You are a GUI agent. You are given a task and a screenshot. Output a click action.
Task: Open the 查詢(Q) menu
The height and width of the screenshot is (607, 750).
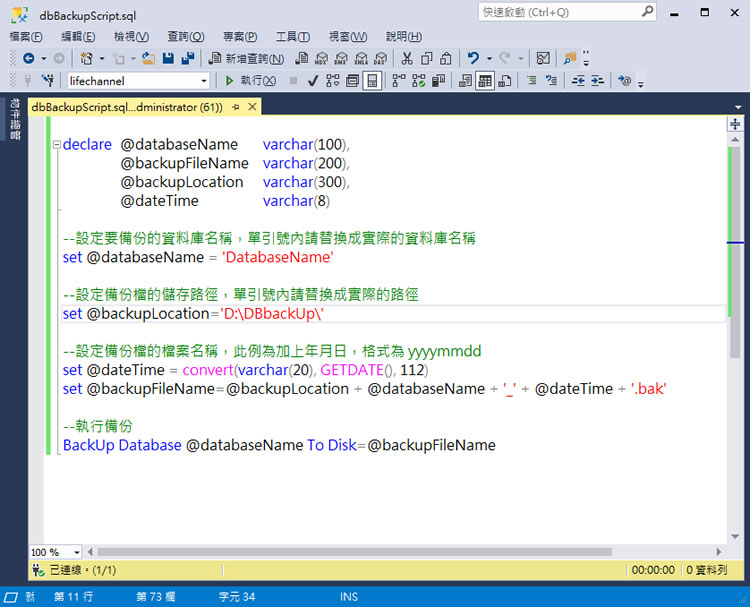click(186, 36)
